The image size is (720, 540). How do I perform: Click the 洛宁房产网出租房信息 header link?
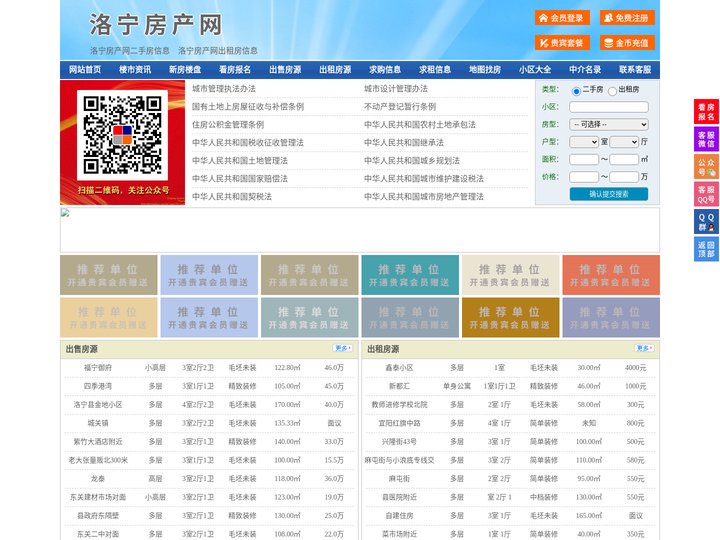pyautogui.click(x=218, y=51)
